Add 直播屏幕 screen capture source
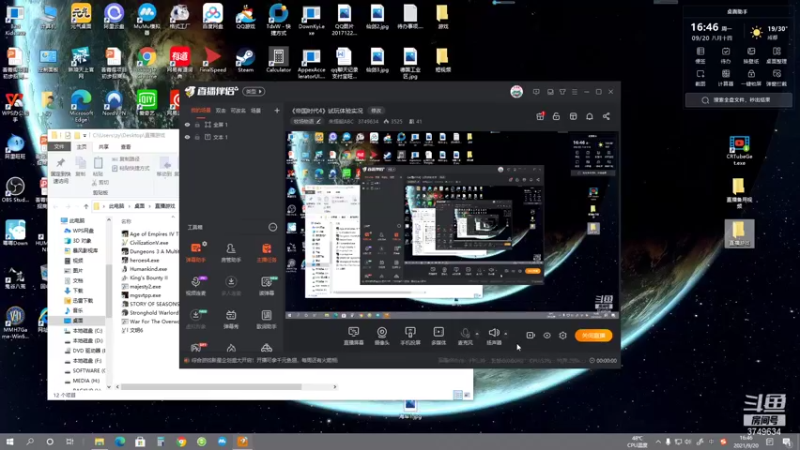Image resolution: width=800 pixels, height=450 pixels. 354,336
